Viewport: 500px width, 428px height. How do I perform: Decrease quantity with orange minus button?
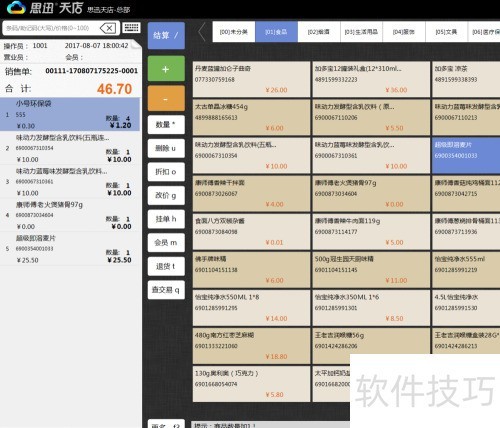[166, 98]
